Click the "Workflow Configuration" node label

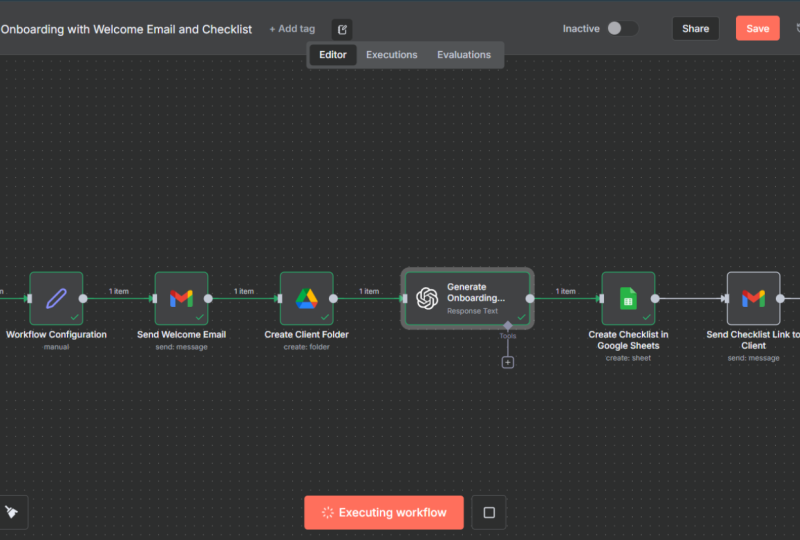pos(56,335)
